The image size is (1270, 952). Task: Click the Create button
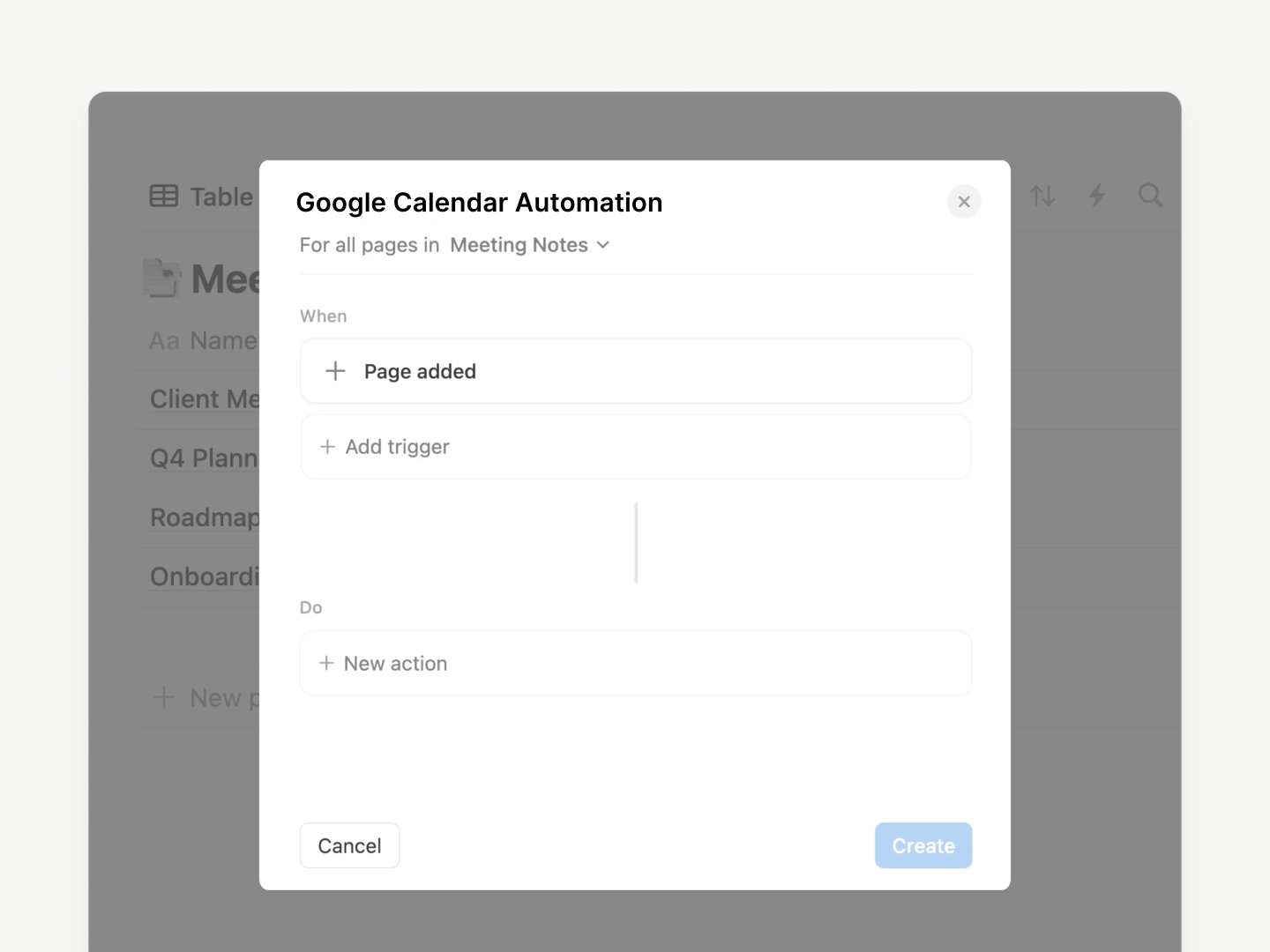[x=923, y=845]
